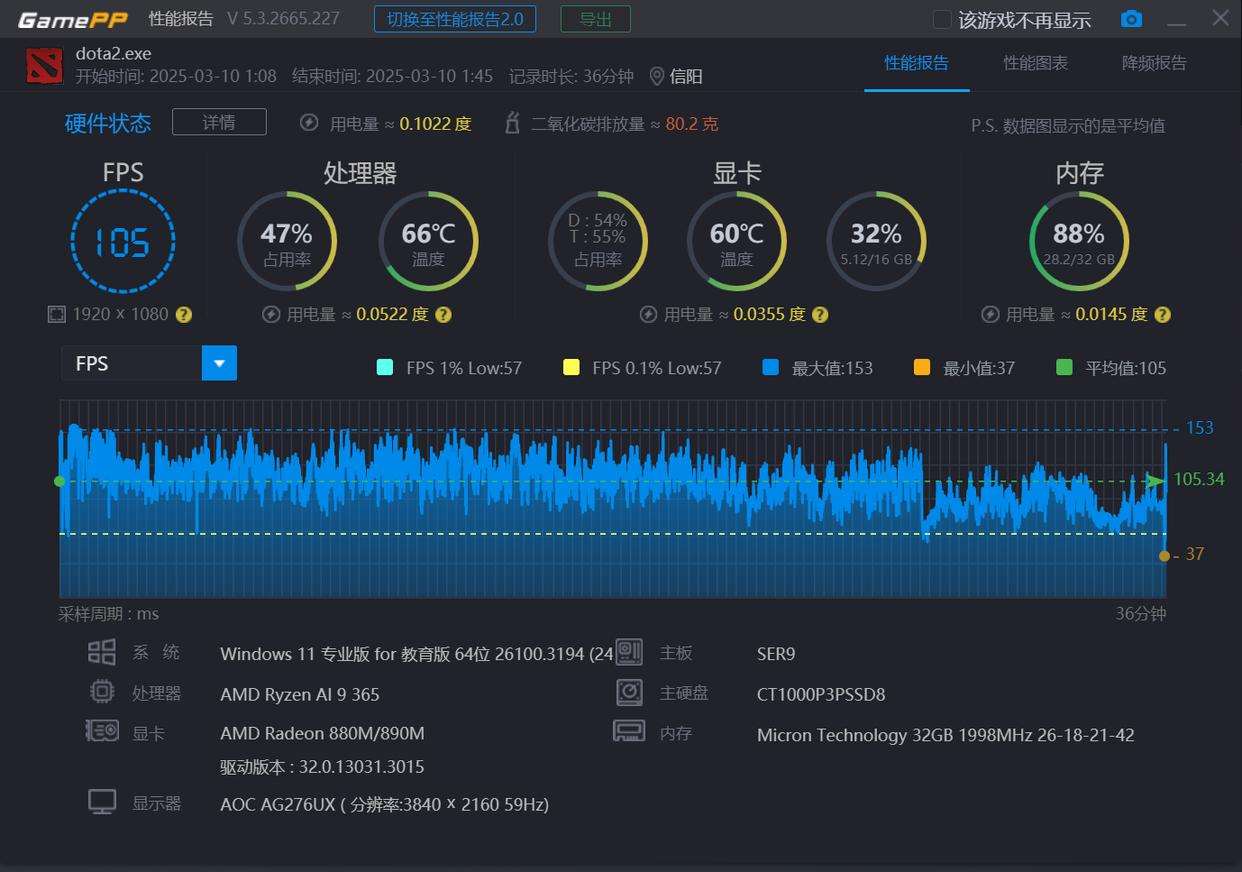
Task: Click help icon next to 1920 x 1080
Action: (183, 314)
